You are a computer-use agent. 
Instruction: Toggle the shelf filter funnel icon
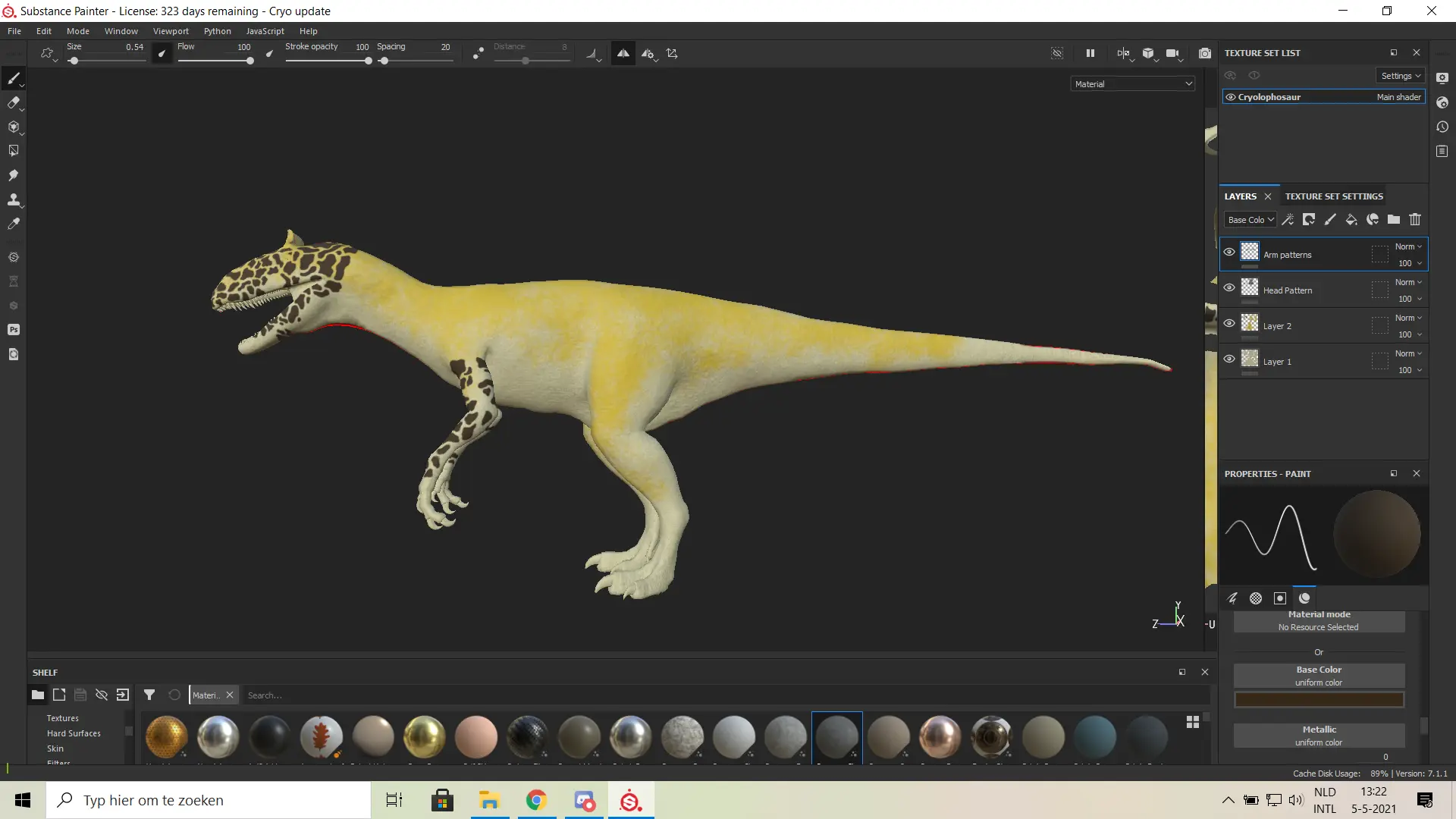click(x=149, y=695)
